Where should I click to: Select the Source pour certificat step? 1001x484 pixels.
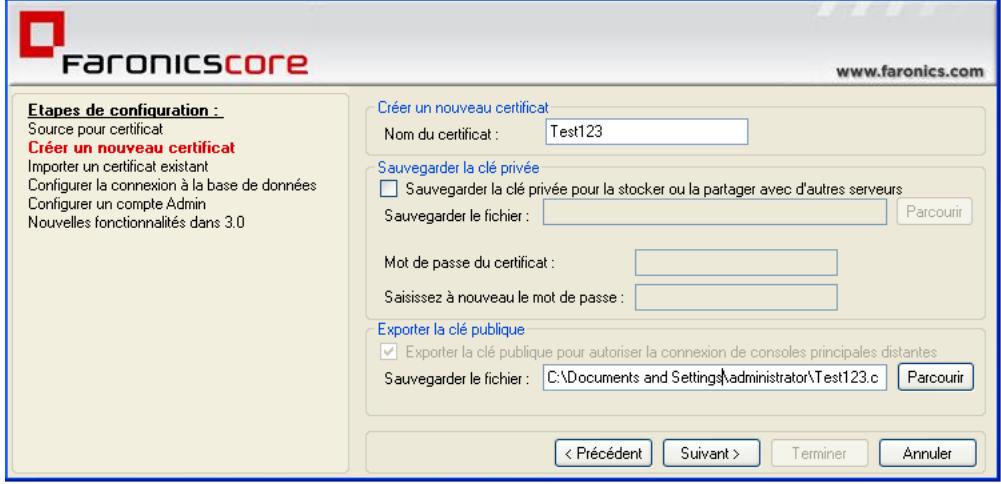click(96, 129)
